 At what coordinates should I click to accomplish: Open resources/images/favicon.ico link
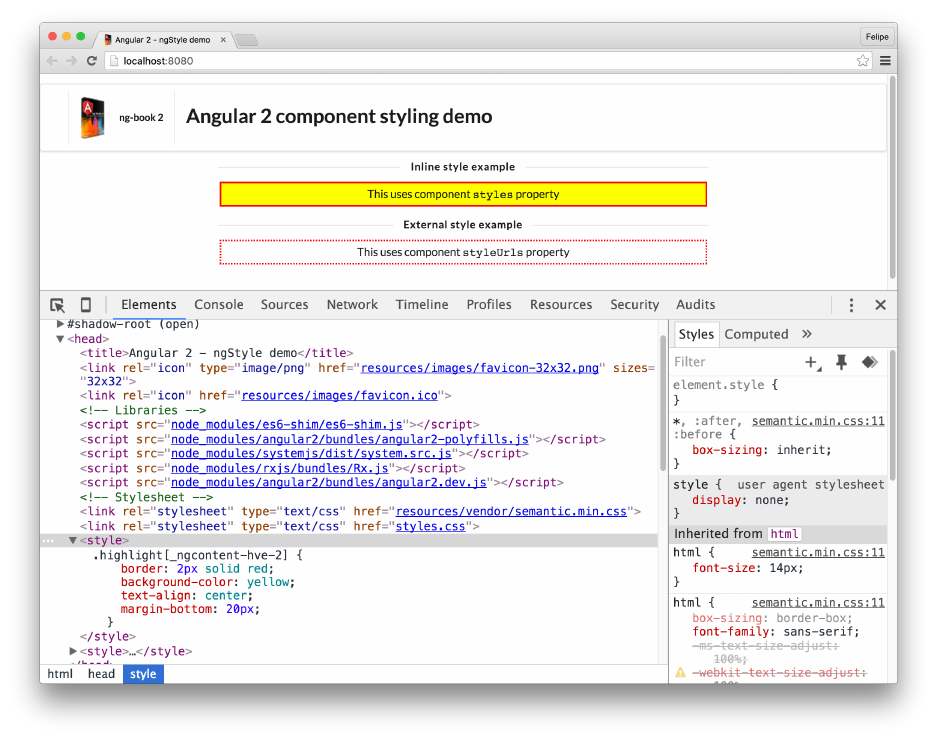coord(339,396)
